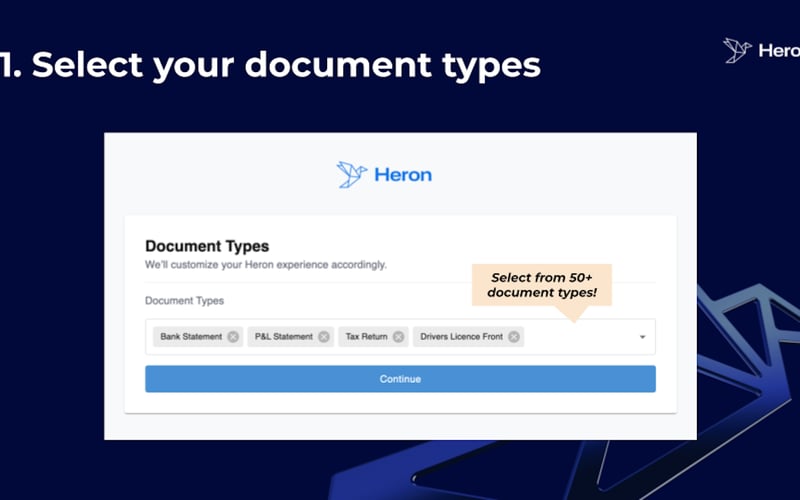Select the Tax Return chip label
Viewport: 800px width, 500px height.
tap(366, 337)
